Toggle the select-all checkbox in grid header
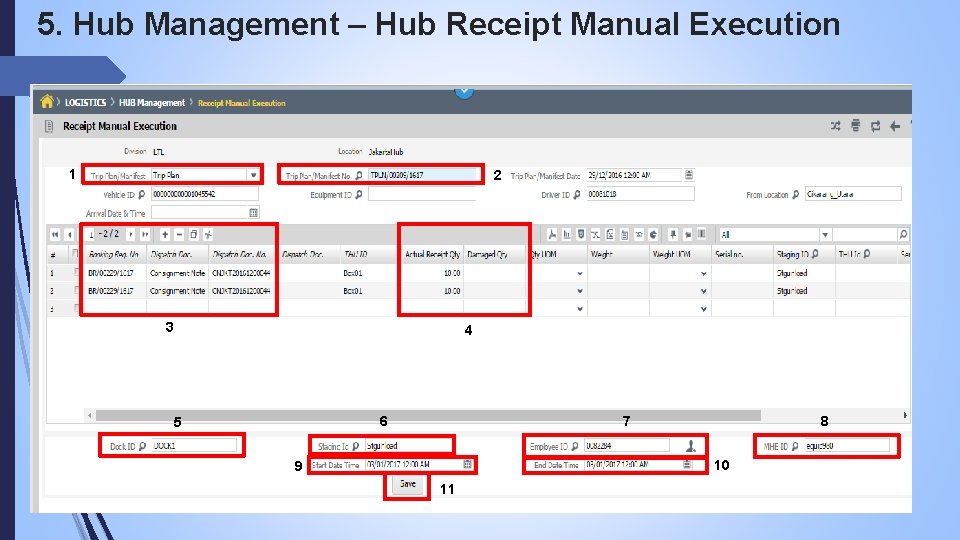 pyautogui.click(x=75, y=253)
